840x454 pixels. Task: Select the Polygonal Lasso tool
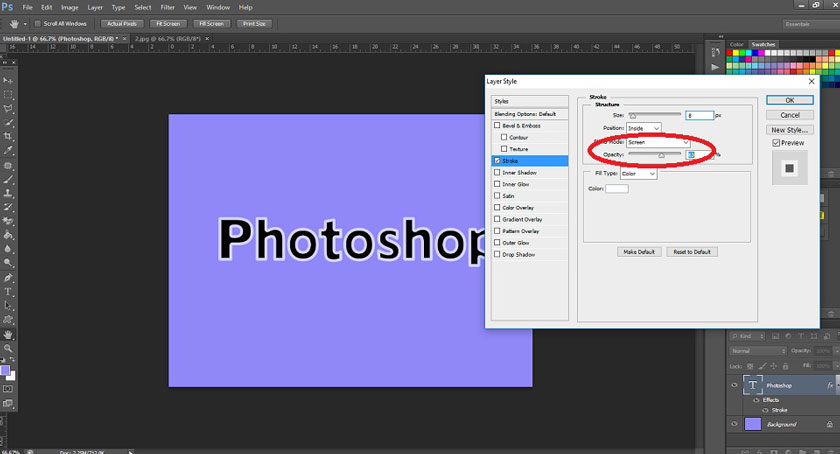click(x=8, y=108)
